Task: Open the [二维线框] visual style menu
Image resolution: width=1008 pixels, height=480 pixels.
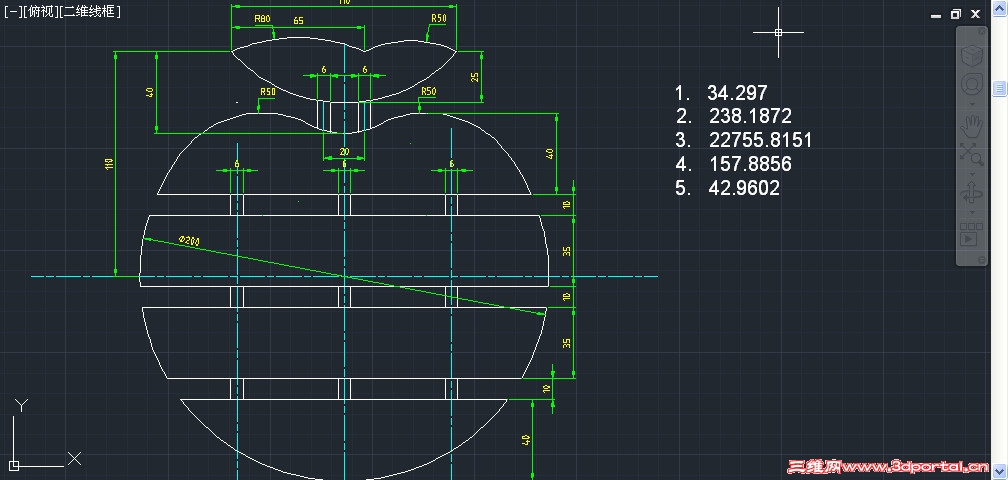Action: pyautogui.click(x=89, y=11)
